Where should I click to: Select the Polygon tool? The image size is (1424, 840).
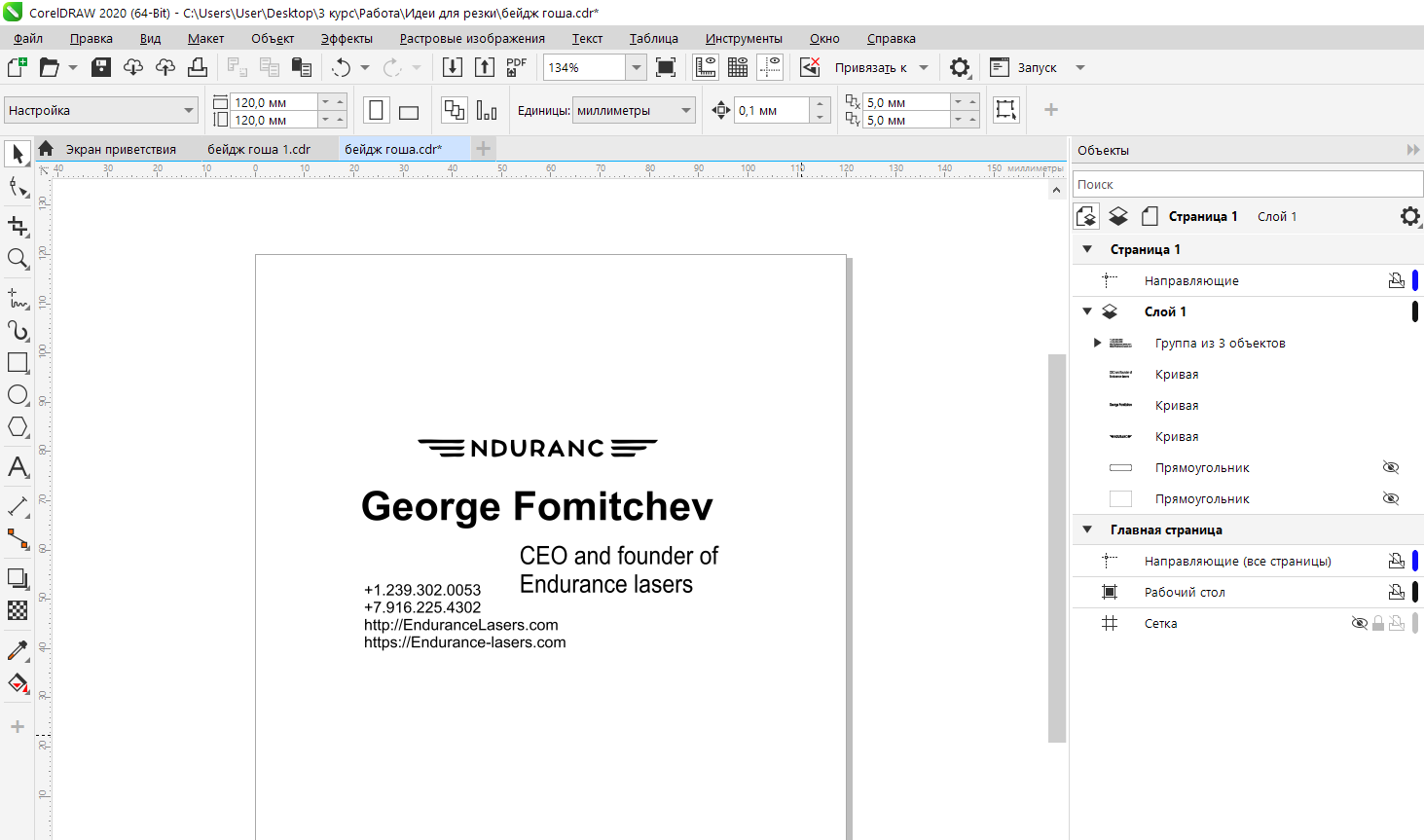pos(18,426)
